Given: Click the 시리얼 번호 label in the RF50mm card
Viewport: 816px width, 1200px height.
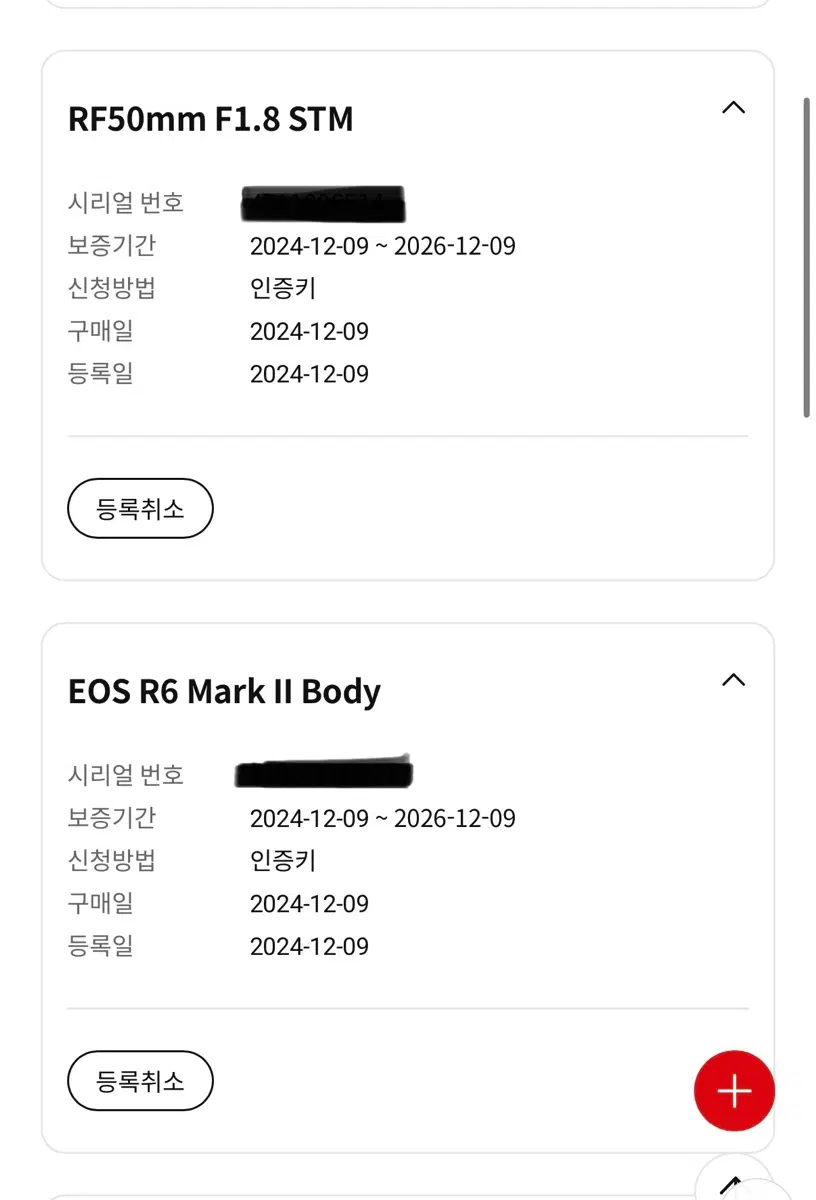Looking at the screenshot, I should tap(126, 203).
